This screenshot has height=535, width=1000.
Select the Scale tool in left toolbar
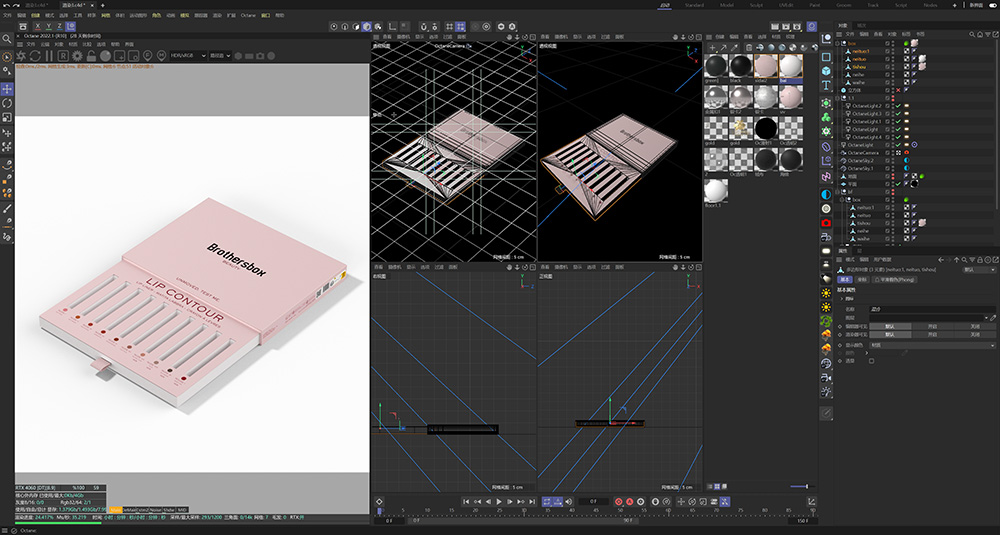[7, 118]
